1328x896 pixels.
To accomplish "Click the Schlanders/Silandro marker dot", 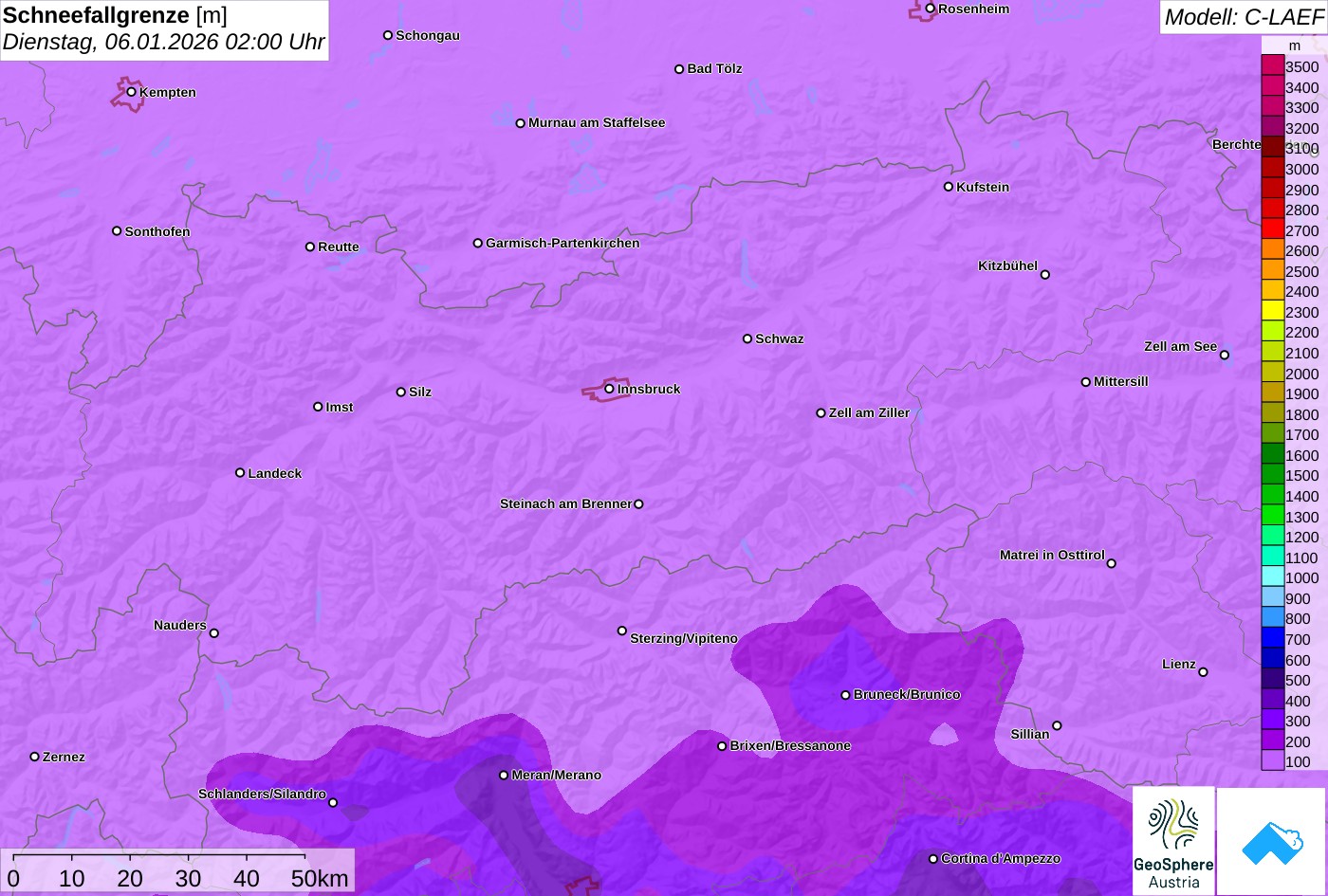I will click(333, 803).
